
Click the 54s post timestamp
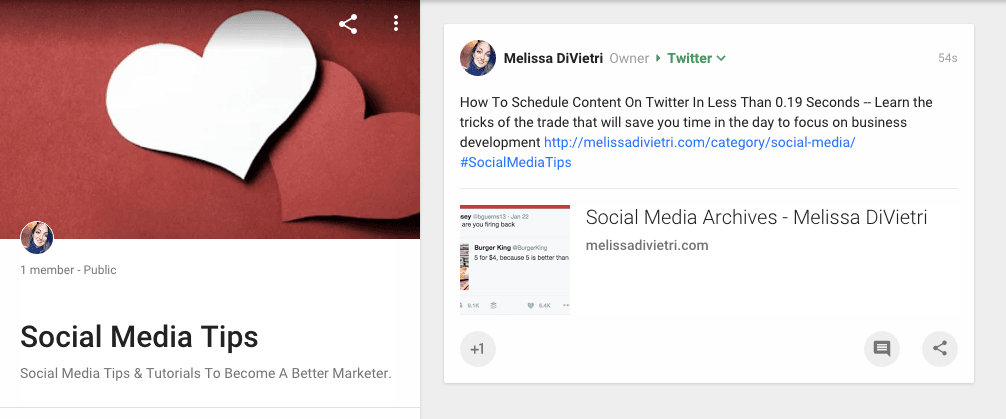[947, 58]
